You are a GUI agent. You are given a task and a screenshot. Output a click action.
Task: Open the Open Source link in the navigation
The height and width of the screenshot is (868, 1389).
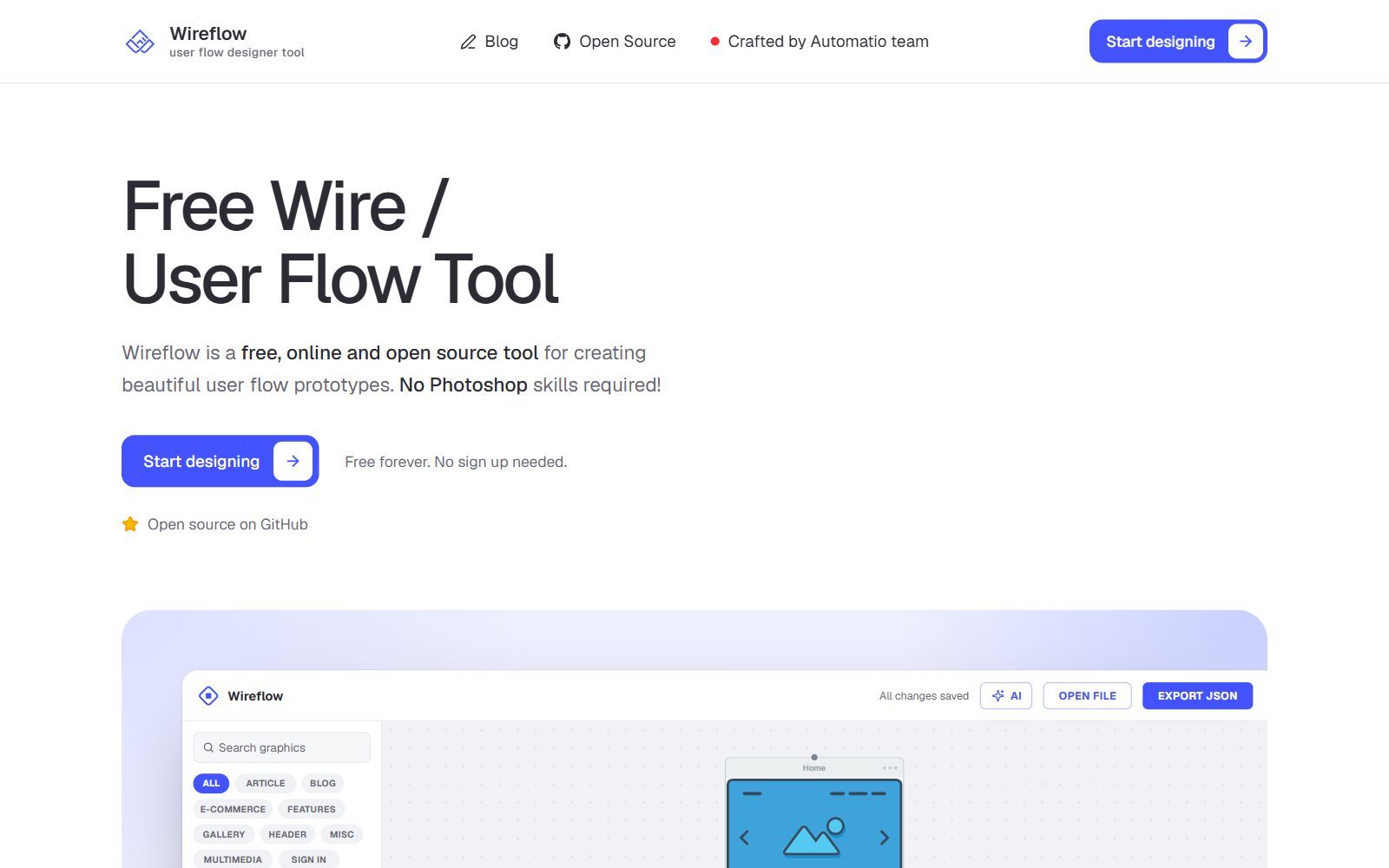pyautogui.click(x=615, y=42)
